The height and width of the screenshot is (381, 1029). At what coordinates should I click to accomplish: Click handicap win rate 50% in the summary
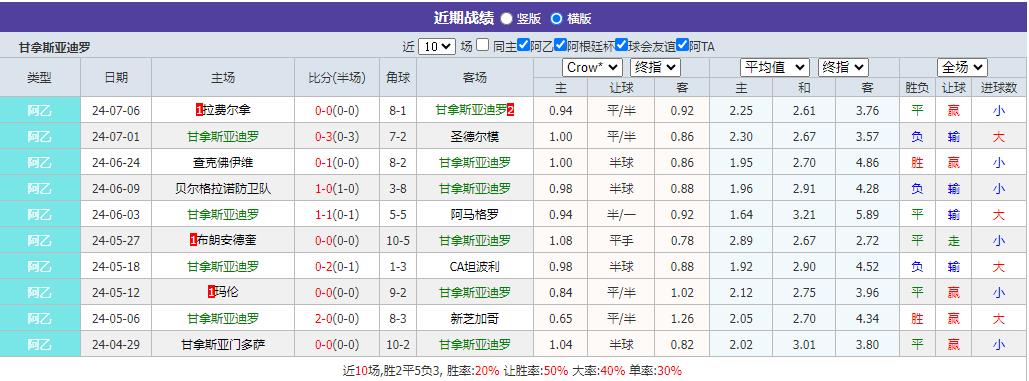(556, 371)
